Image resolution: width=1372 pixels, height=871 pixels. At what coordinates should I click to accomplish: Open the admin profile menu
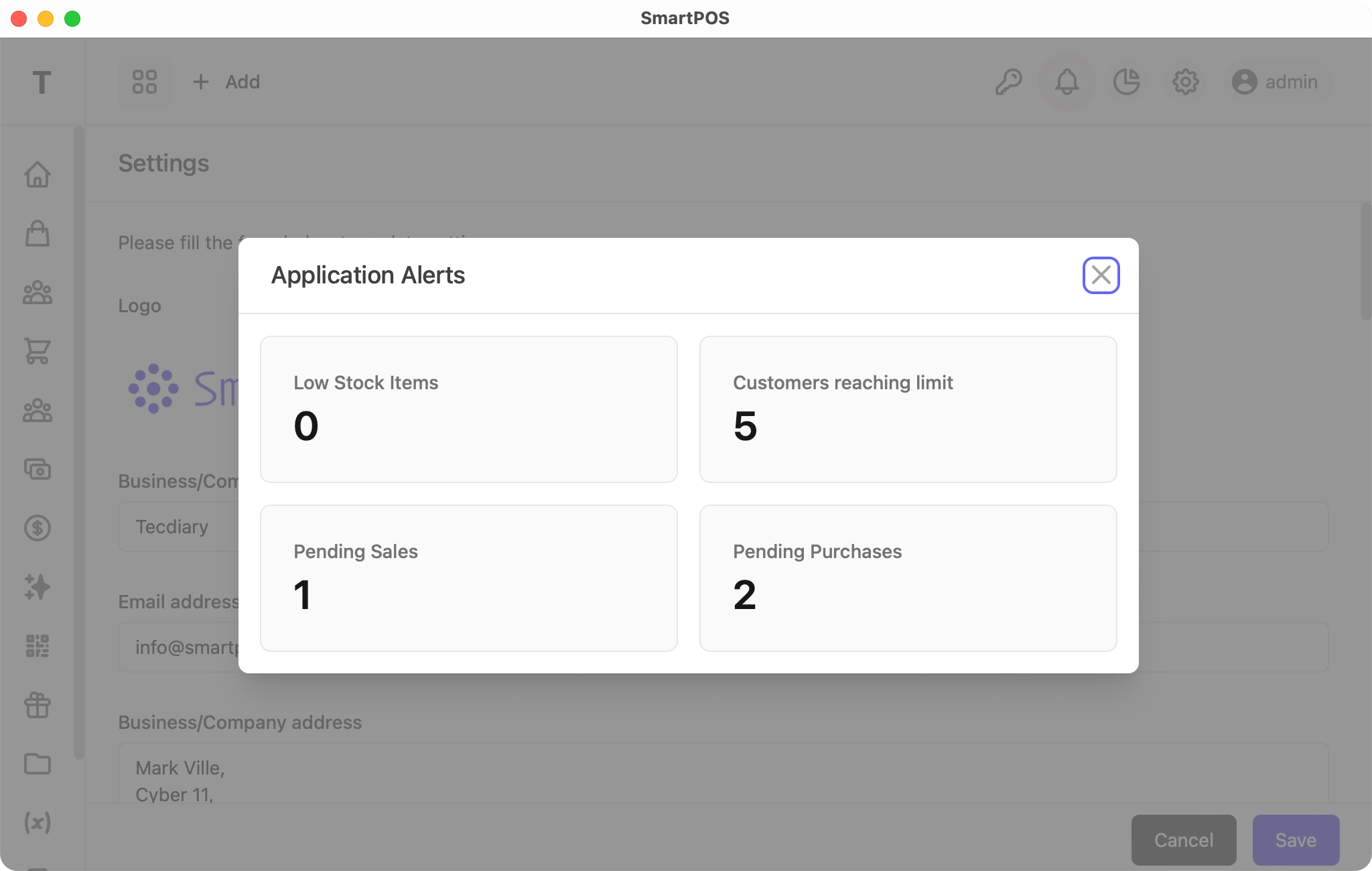tap(1276, 82)
